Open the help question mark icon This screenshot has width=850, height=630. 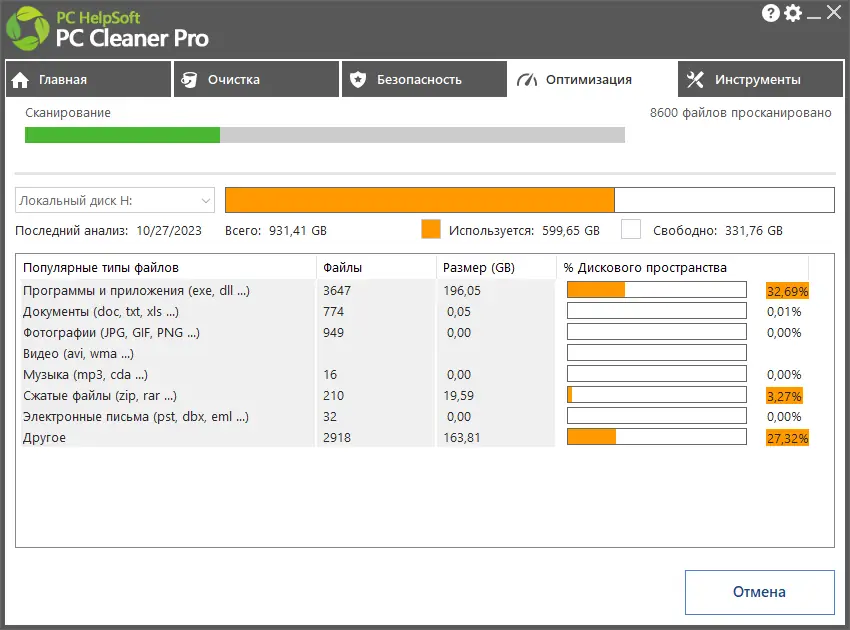click(770, 12)
